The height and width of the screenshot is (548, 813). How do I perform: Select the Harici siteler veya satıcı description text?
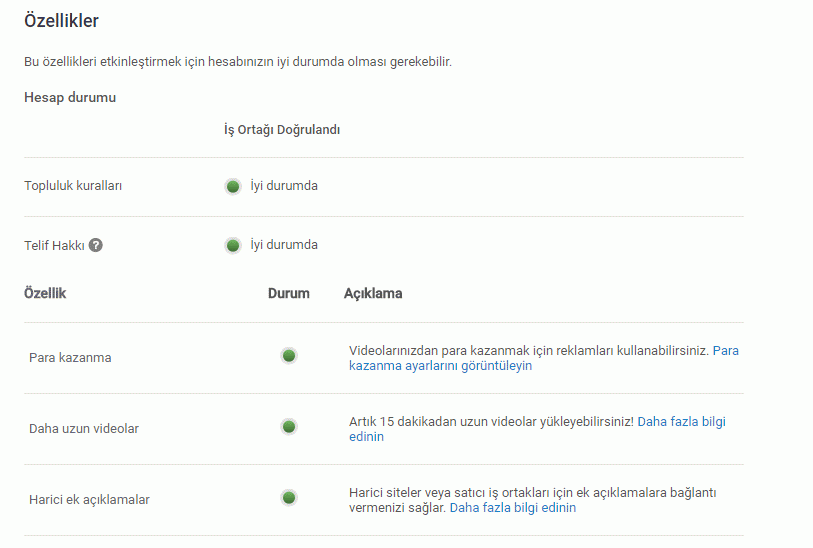coord(532,500)
